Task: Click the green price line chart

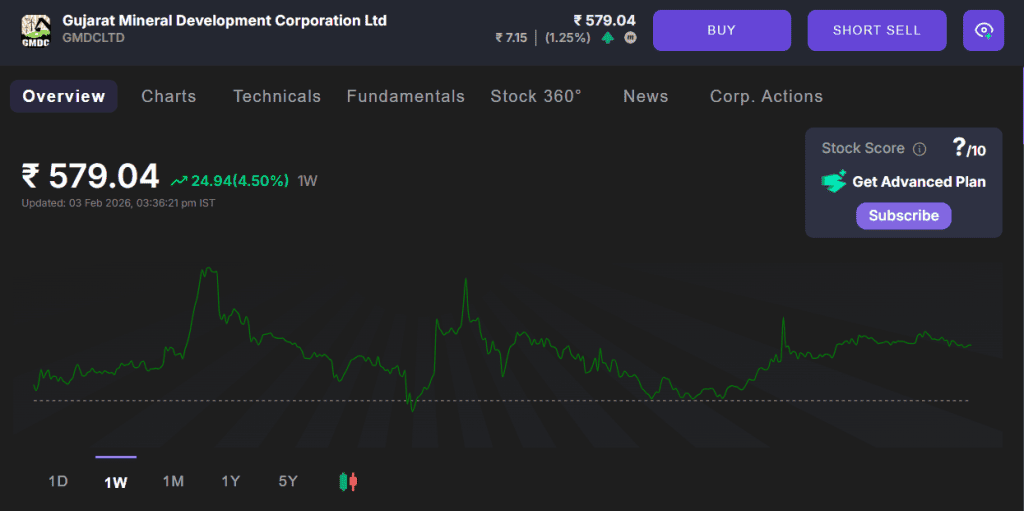Action: click(x=502, y=340)
